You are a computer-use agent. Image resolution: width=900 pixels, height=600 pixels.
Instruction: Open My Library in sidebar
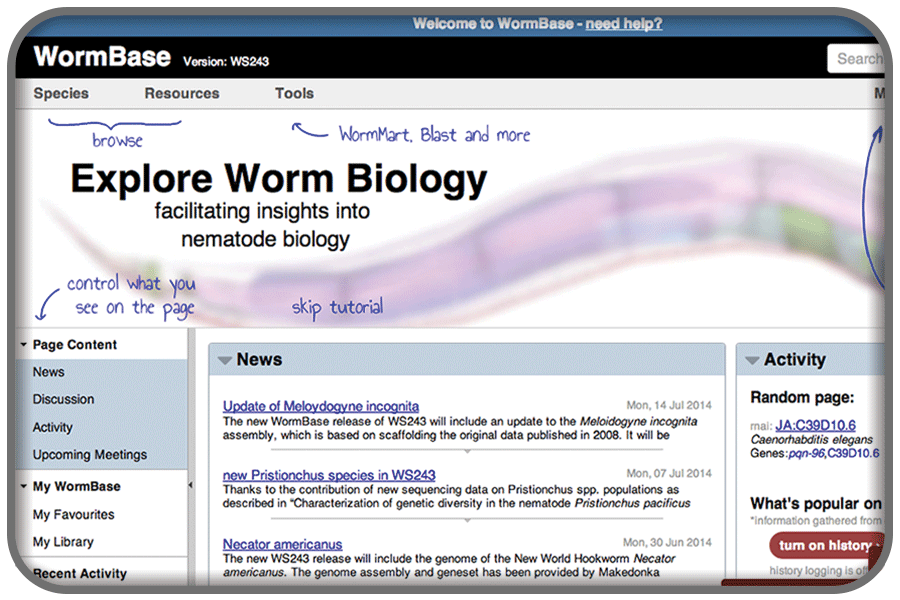[x=63, y=542]
